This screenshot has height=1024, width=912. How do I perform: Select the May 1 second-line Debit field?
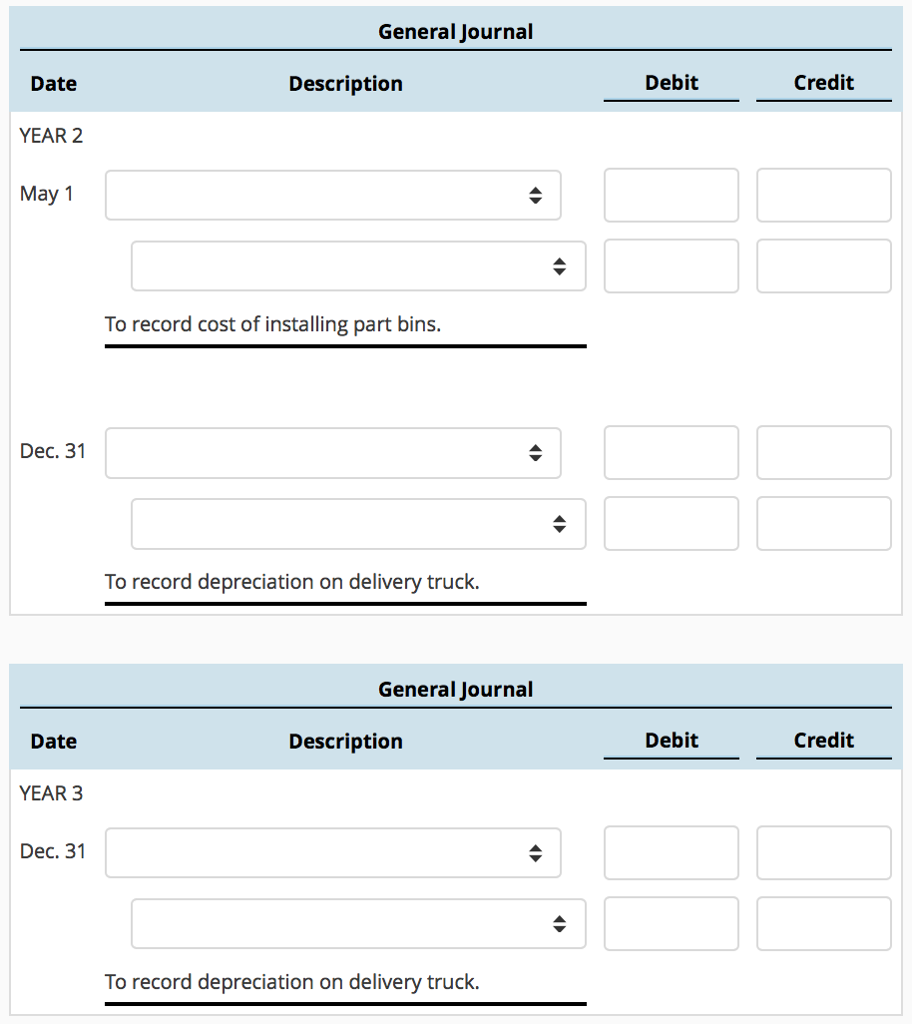point(671,266)
